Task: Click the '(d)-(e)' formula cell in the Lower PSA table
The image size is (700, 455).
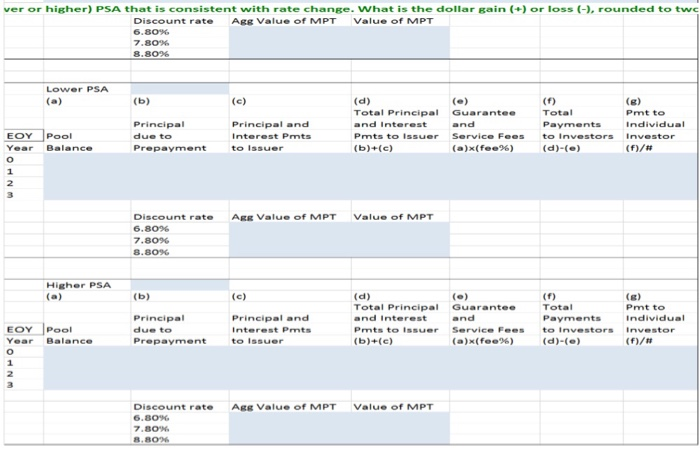Action: pos(561,148)
